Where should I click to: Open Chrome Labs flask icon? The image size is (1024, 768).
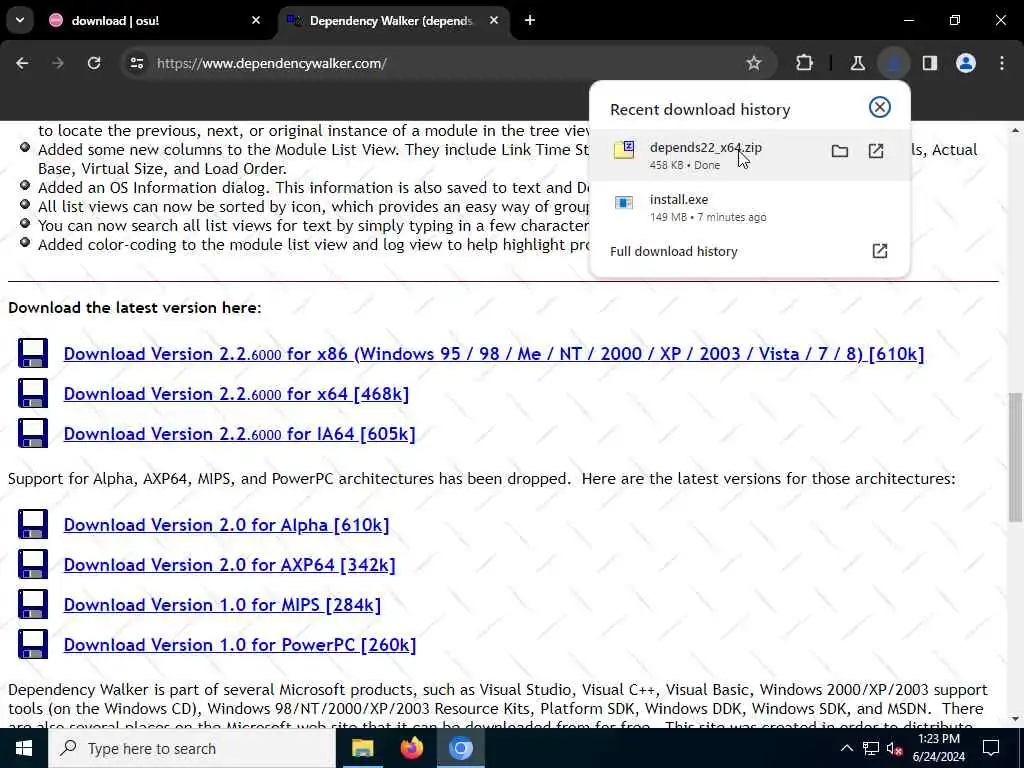pyautogui.click(x=857, y=63)
